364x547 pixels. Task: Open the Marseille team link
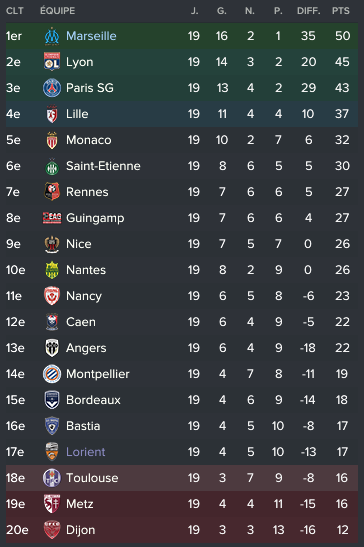[x=91, y=36]
